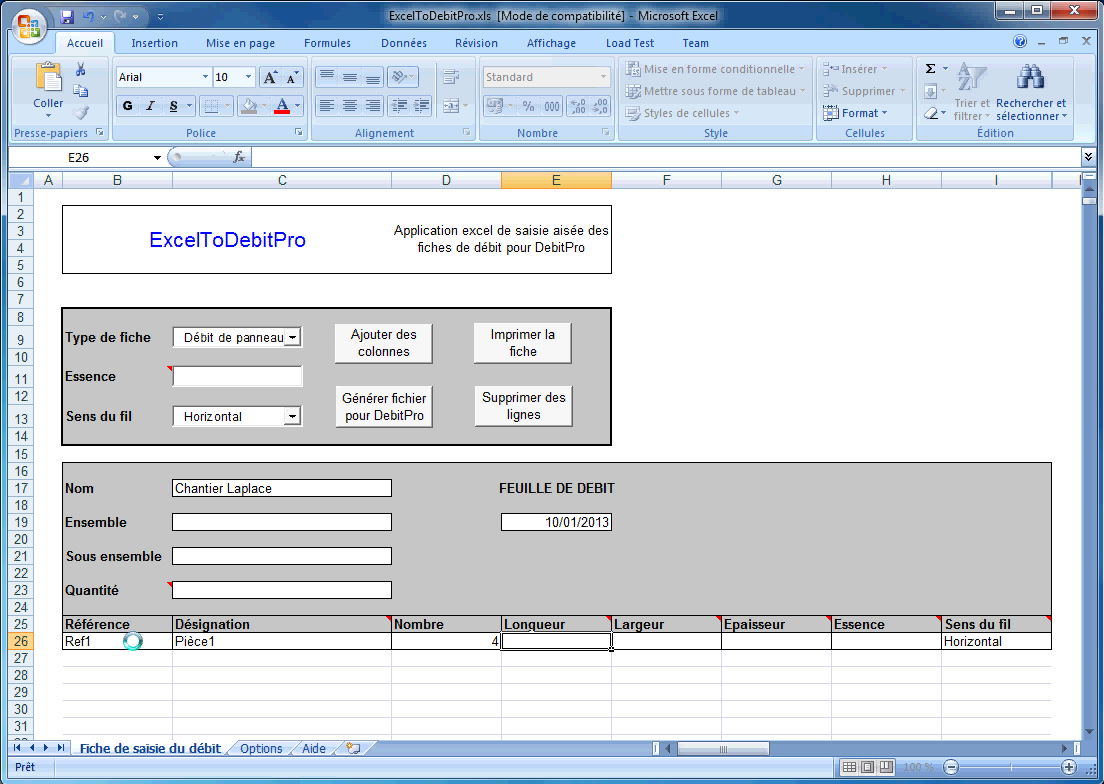Zoom in with the plus button
Screen dimensions: 1104x784
tap(1069, 767)
